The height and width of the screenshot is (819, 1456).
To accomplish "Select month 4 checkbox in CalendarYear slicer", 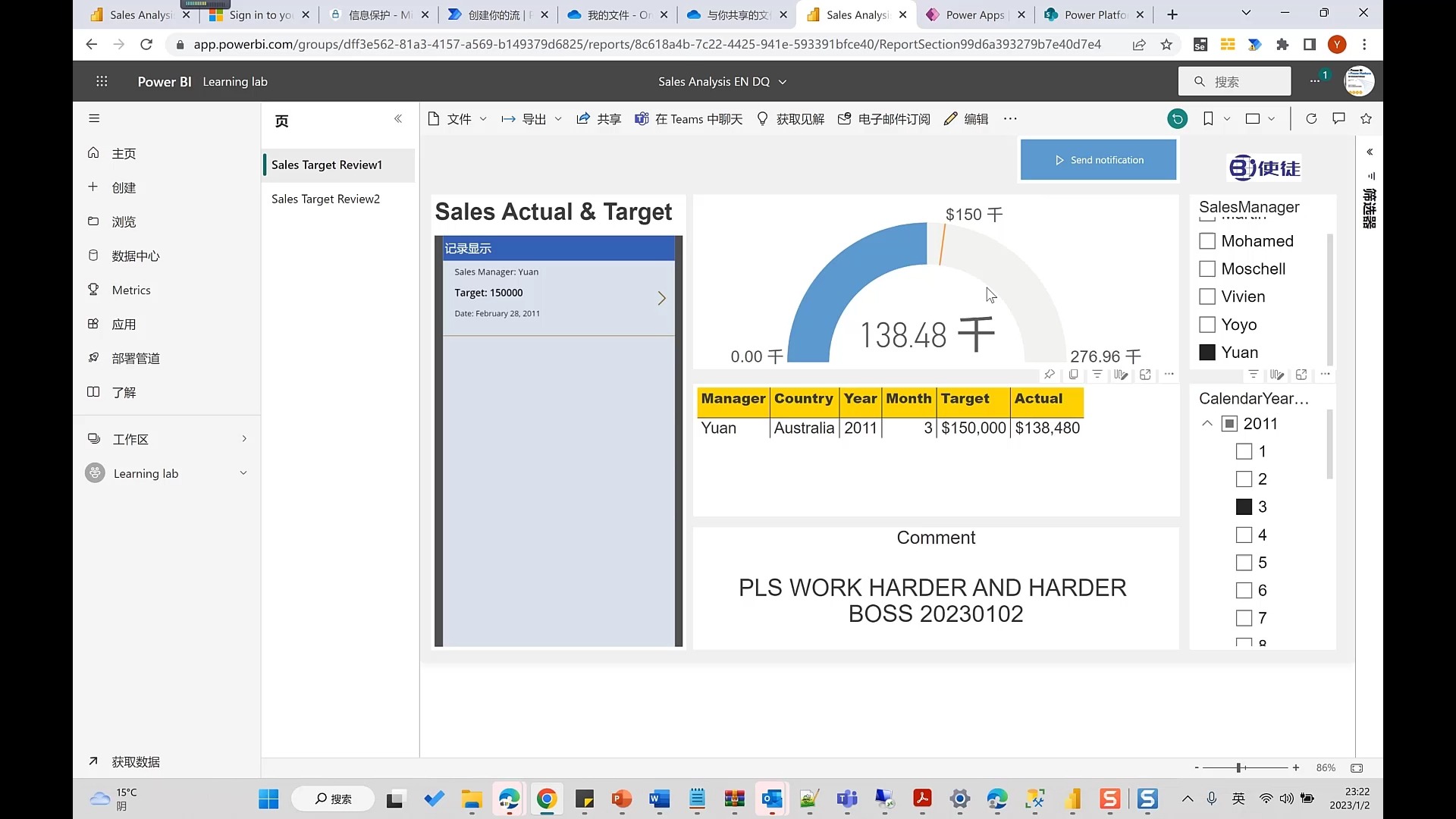I will pyautogui.click(x=1244, y=535).
